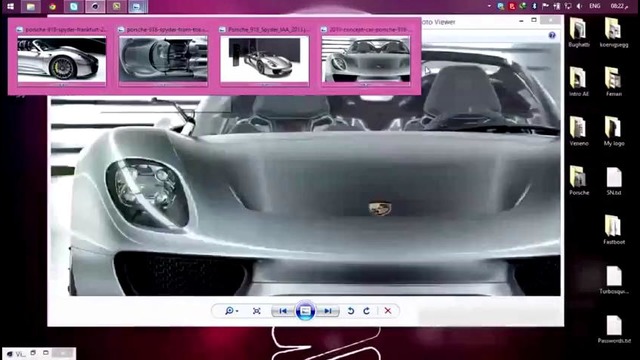Select the Veneno desktop folder
This screenshot has width=640, height=360.
579,131
